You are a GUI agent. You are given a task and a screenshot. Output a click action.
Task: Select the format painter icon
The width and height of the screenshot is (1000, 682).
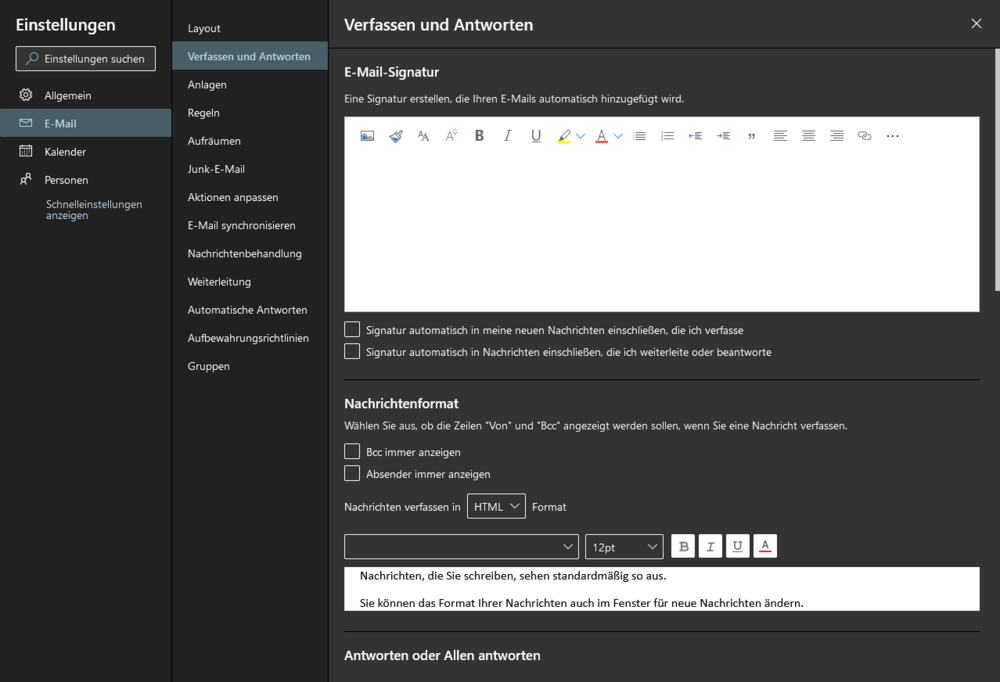pos(395,136)
